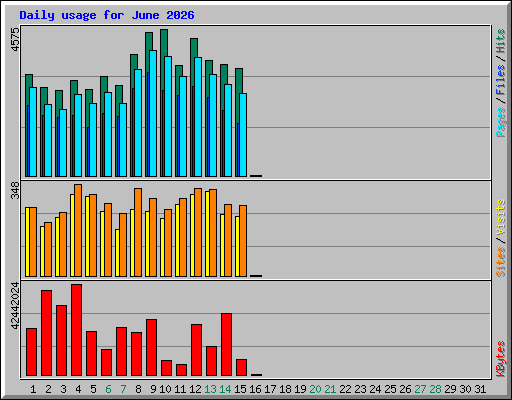The height and width of the screenshot is (400, 512).
Task: Click day 26 on the date axis
Action: pos(405,389)
